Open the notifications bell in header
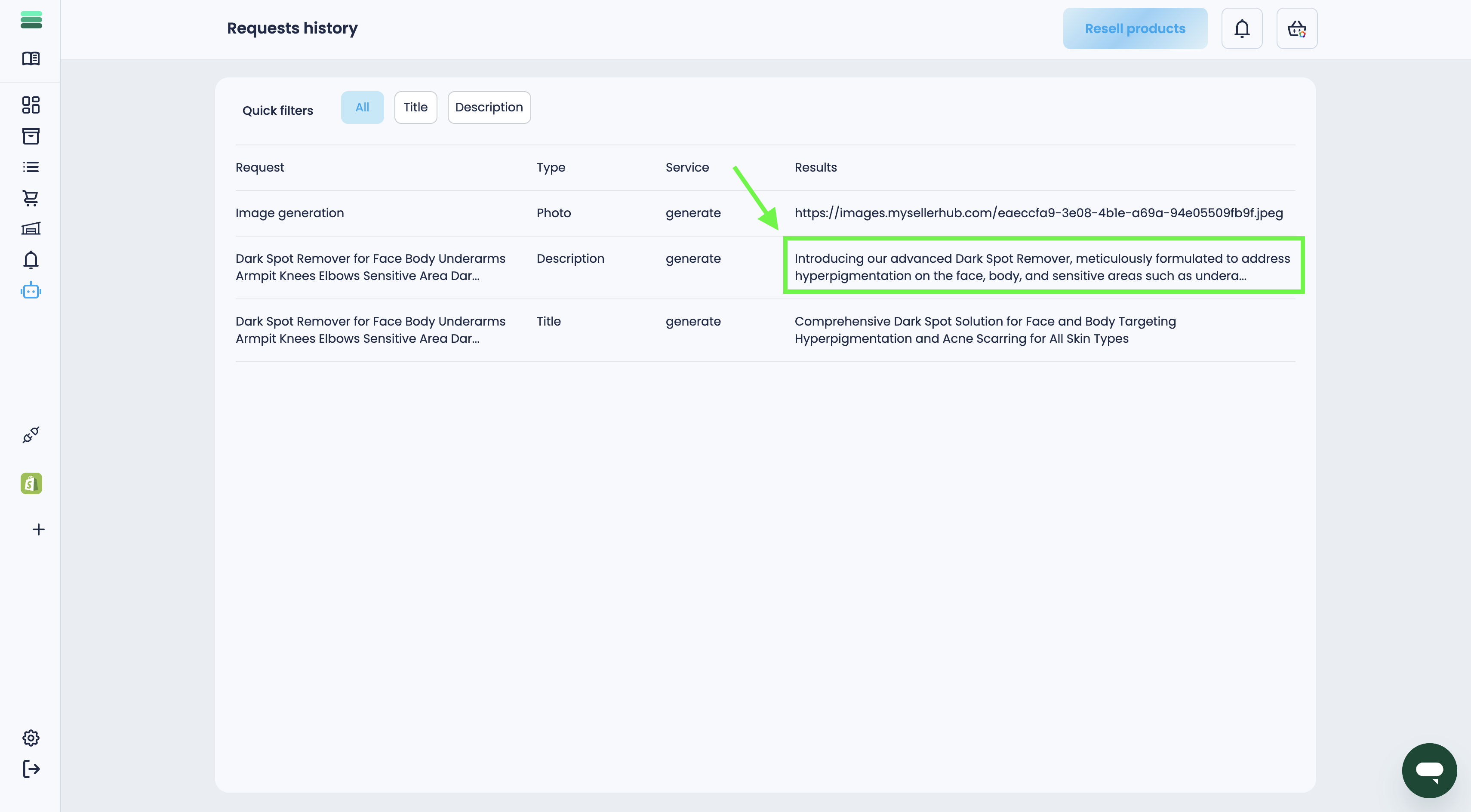This screenshot has width=1471, height=812. click(x=1241, y=28)
